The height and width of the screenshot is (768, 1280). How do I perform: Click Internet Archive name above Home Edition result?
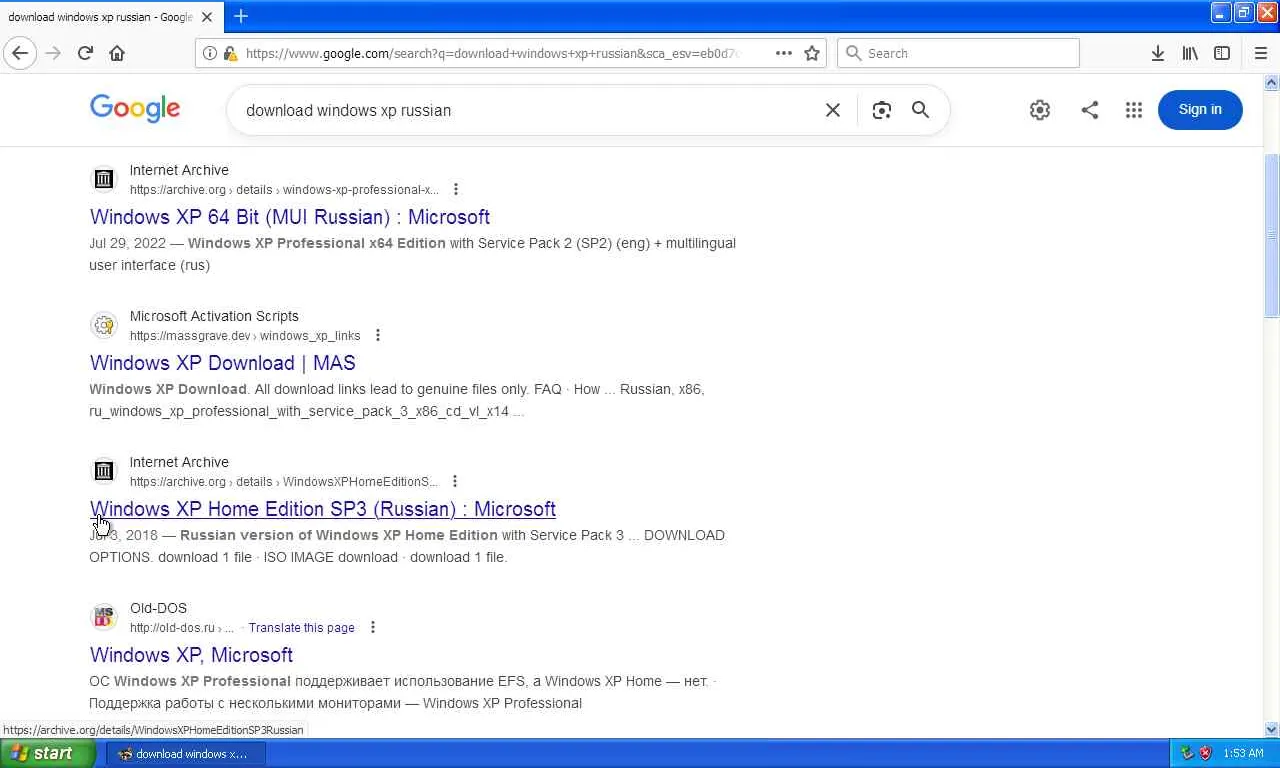(179, 462)
